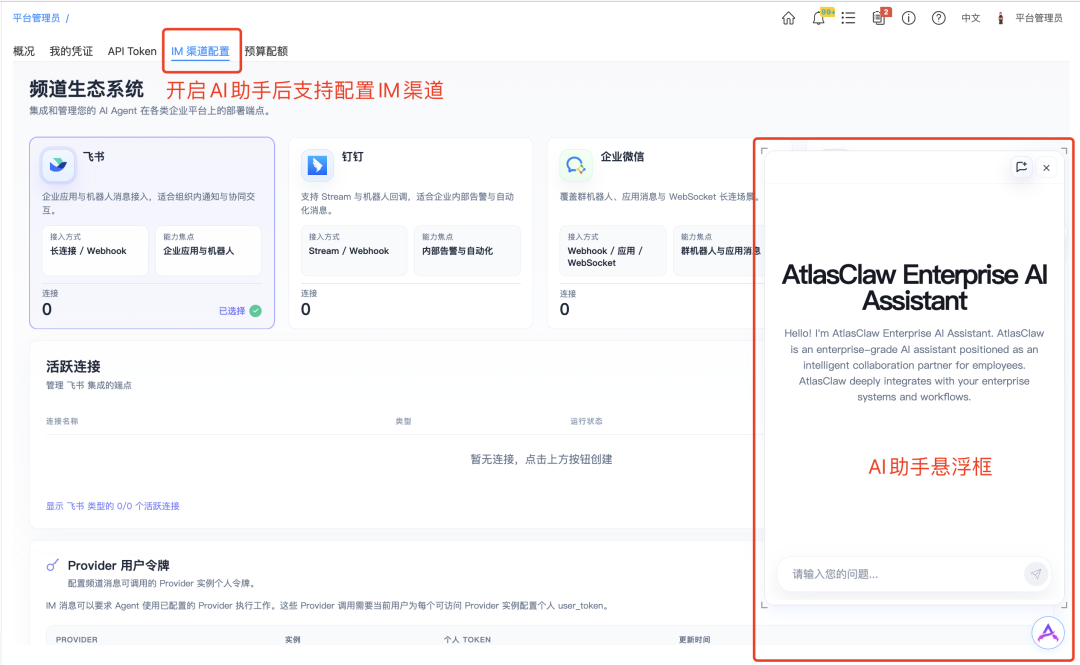Open the 平台管理员 user menu
Screen dimensions: 1080x665
point(1039,19)
